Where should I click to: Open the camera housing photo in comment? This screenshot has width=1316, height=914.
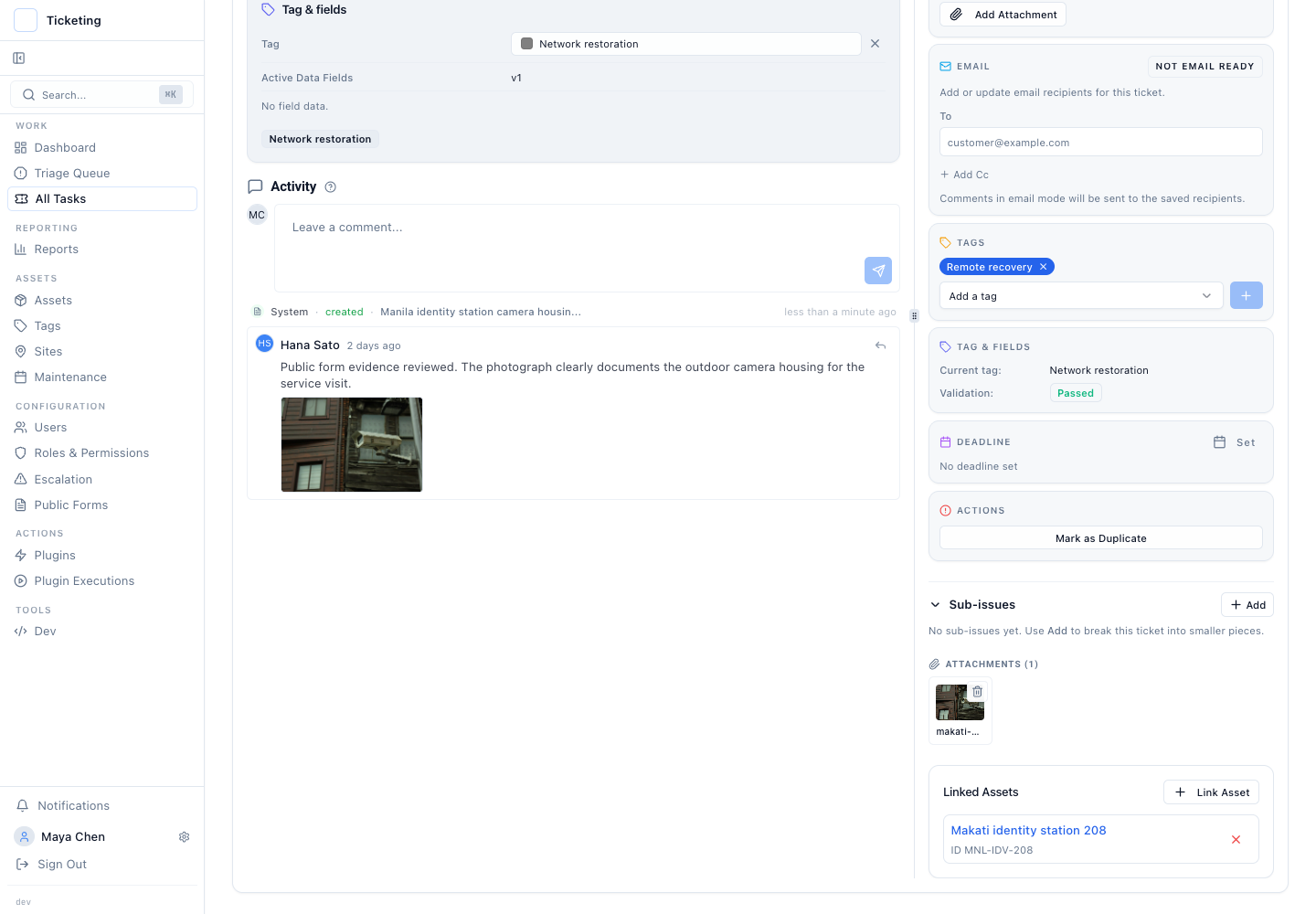[x=352, y=445]
